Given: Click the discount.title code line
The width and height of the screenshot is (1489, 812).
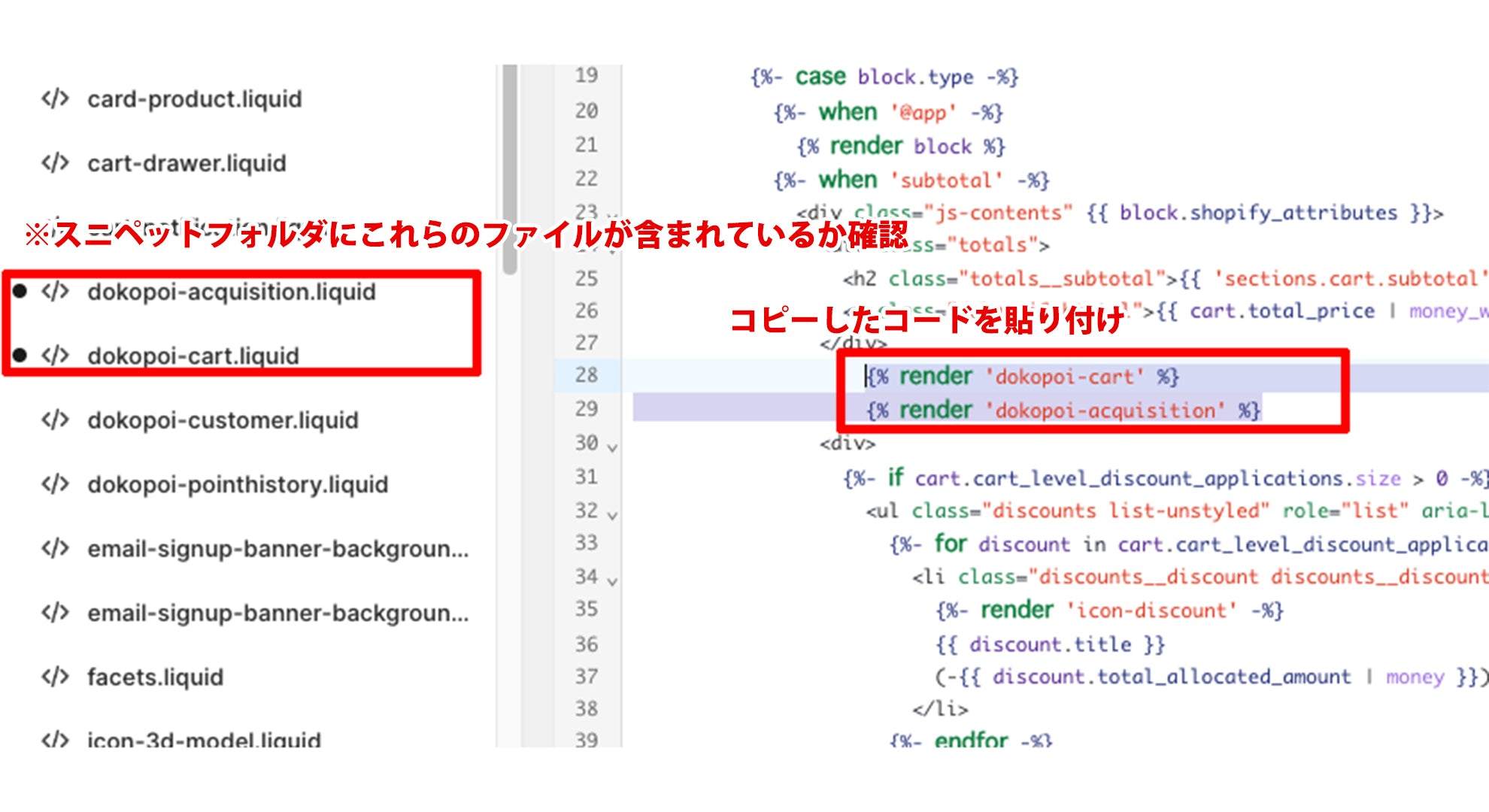Looking at the screenshot, I should (x=1050, y=644).
